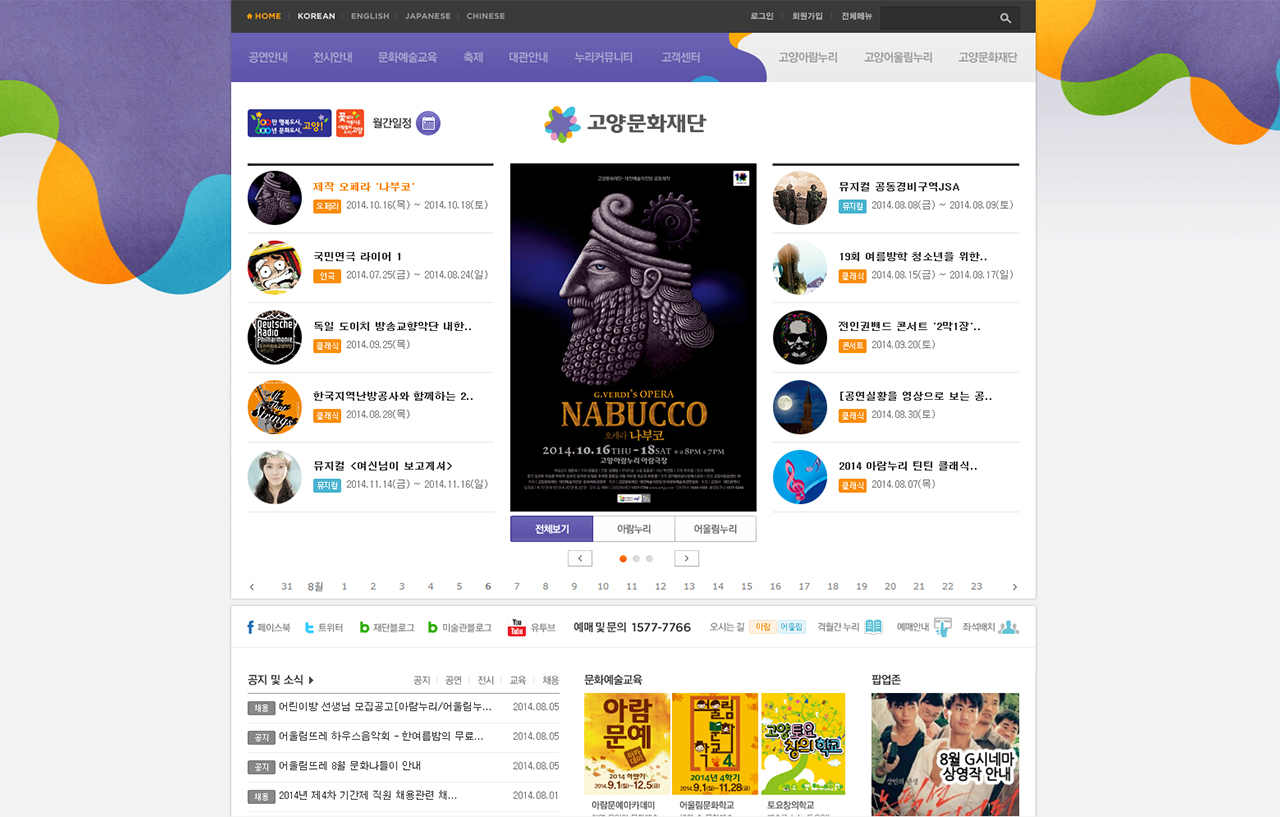Open the art museum blog (미술관블로그) icon

coord(433,627)
